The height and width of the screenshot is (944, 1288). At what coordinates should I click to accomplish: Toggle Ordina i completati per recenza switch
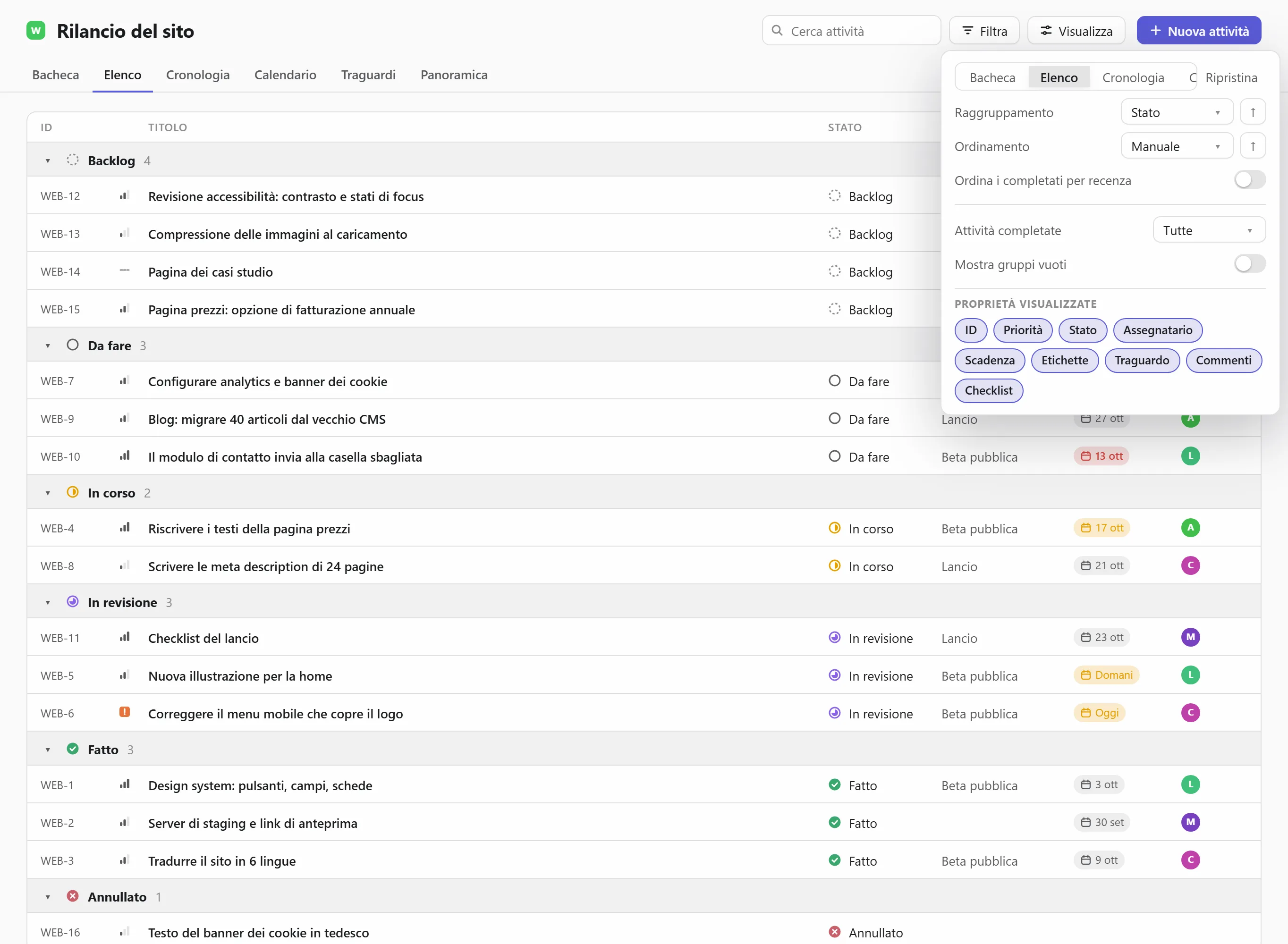[1250, 180]
